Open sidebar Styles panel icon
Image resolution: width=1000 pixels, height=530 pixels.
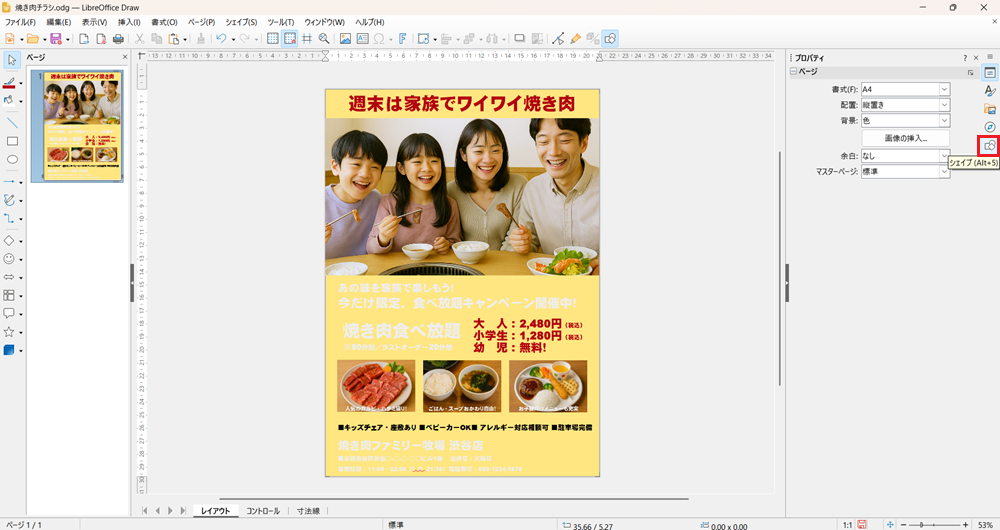(990, 91)
